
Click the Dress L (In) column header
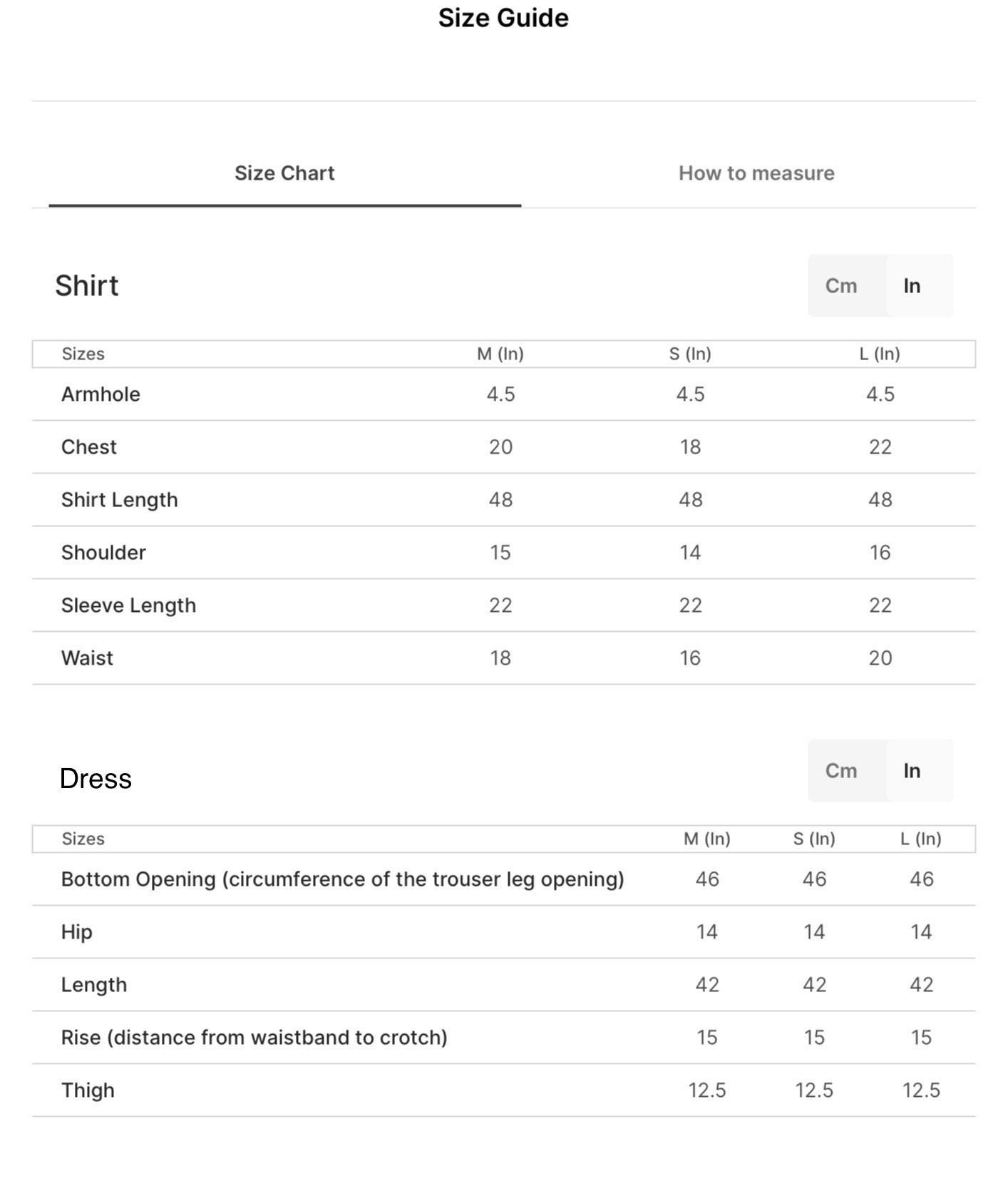tap(921, 839)
